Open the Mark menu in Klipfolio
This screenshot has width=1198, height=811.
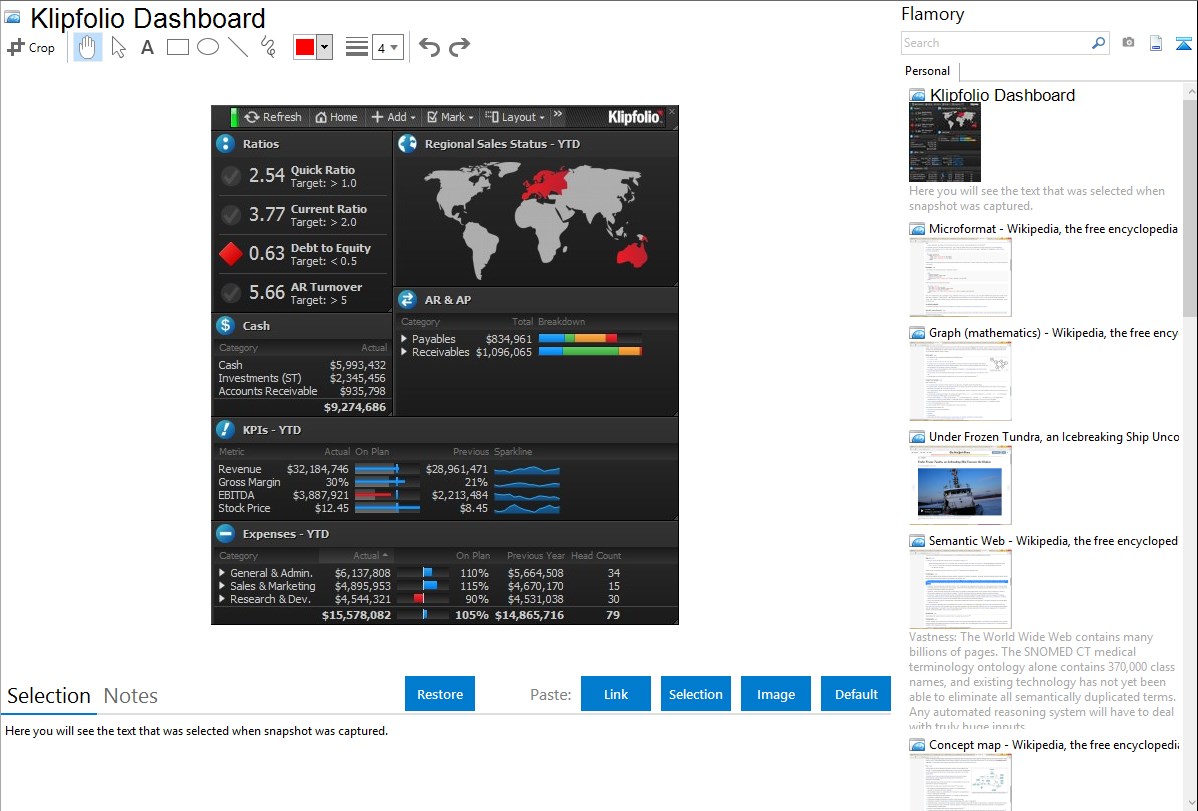tap(450, 117)
